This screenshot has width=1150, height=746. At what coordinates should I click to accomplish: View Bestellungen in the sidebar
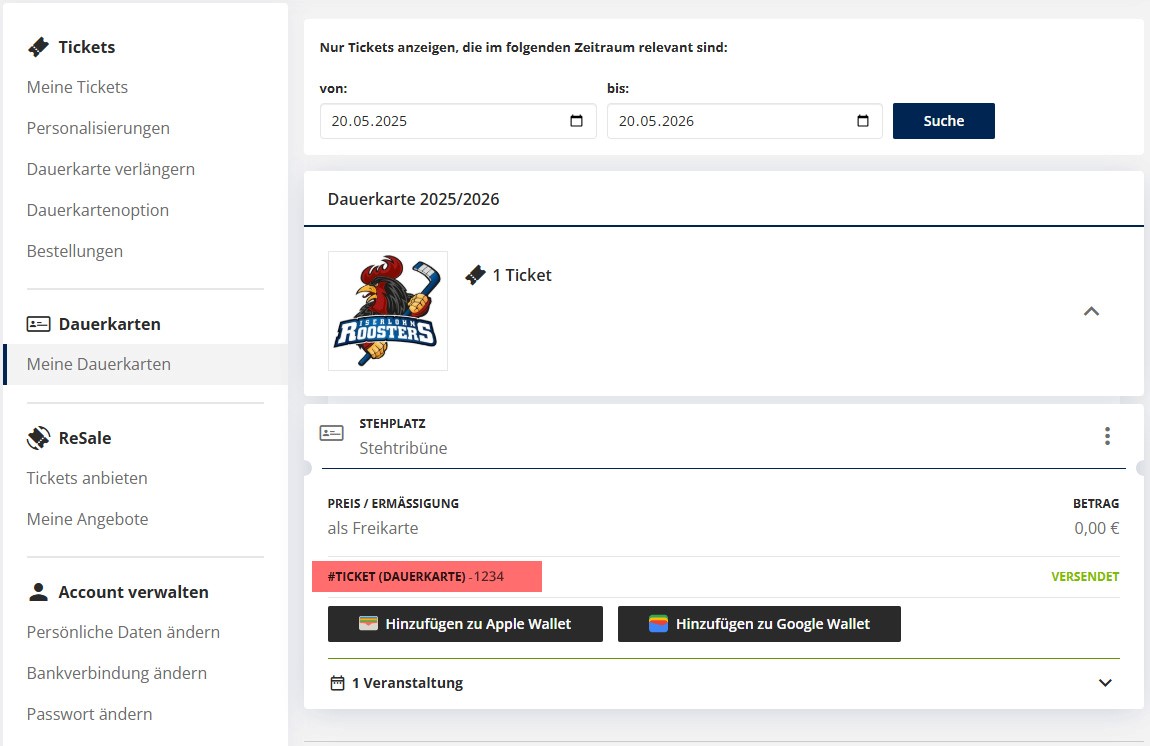point(75,252)
